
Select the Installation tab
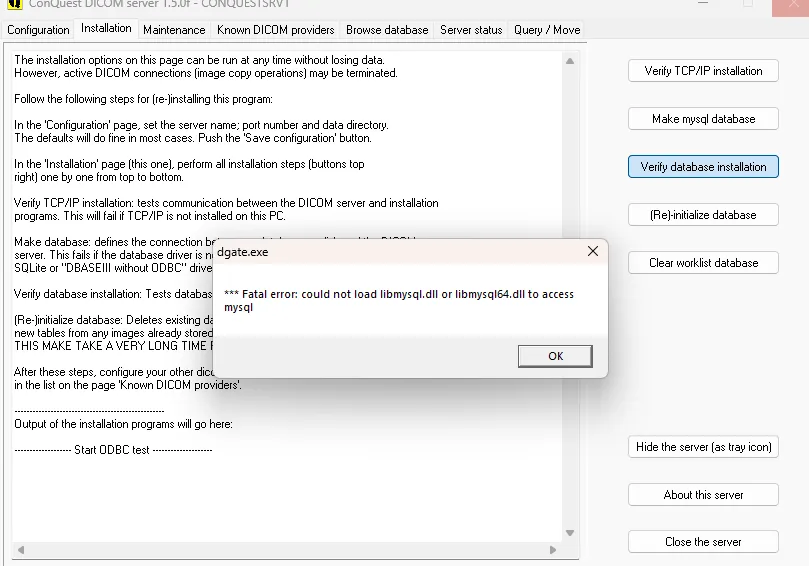pyautogui.click(x=106, y=29)
